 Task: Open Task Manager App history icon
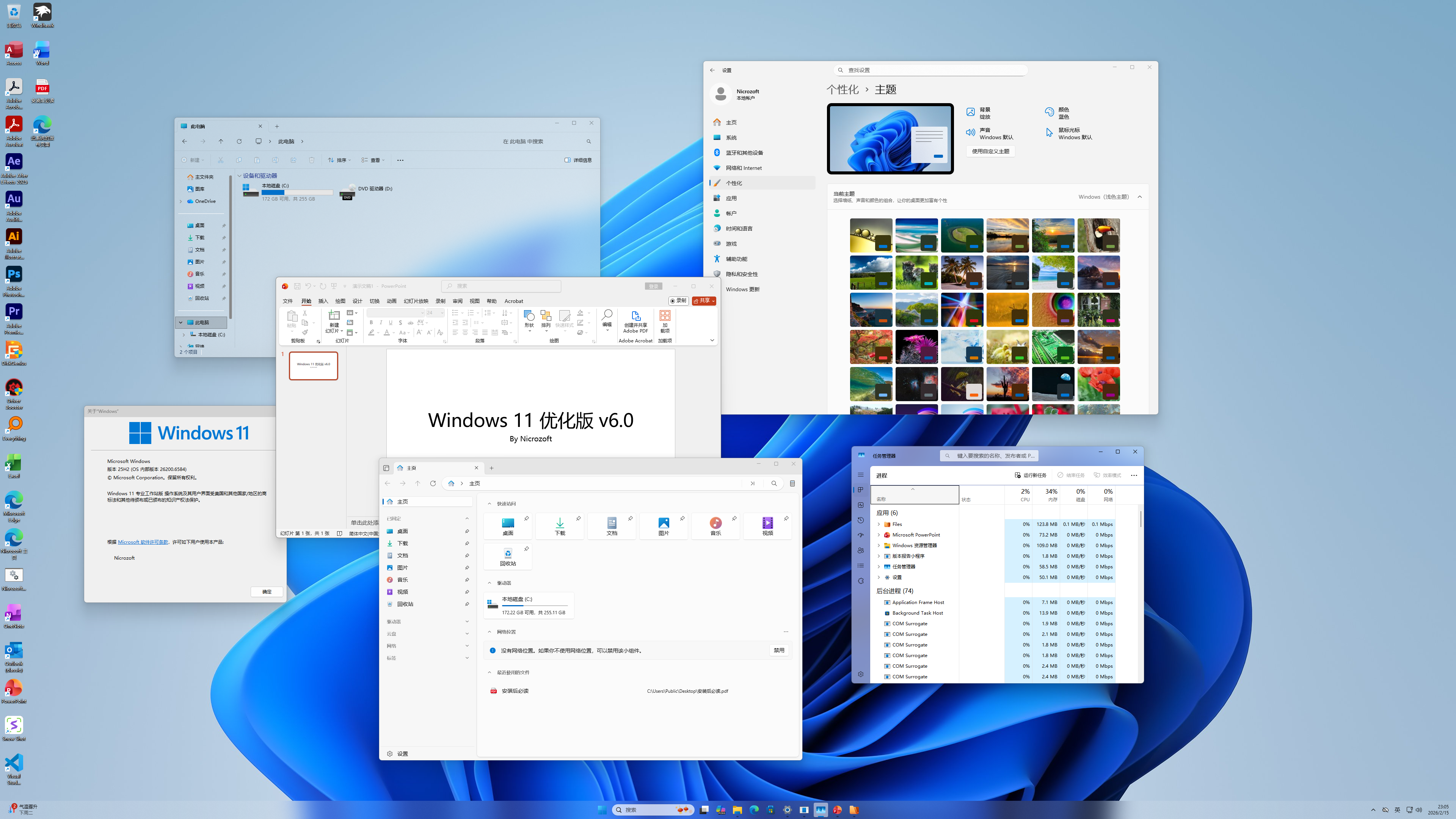click(860, 520)
